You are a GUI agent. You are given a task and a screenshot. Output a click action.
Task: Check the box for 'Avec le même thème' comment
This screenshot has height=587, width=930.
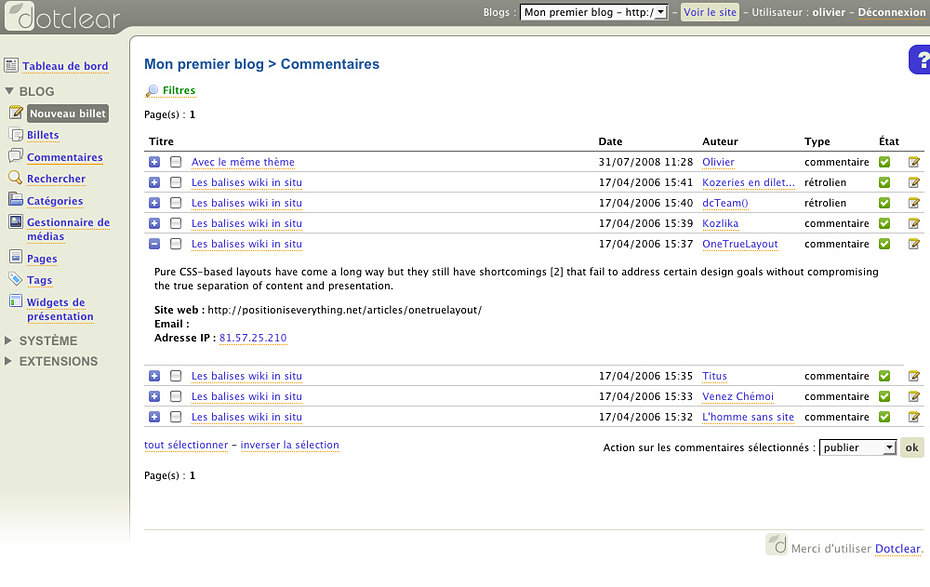tap(175, 162)
